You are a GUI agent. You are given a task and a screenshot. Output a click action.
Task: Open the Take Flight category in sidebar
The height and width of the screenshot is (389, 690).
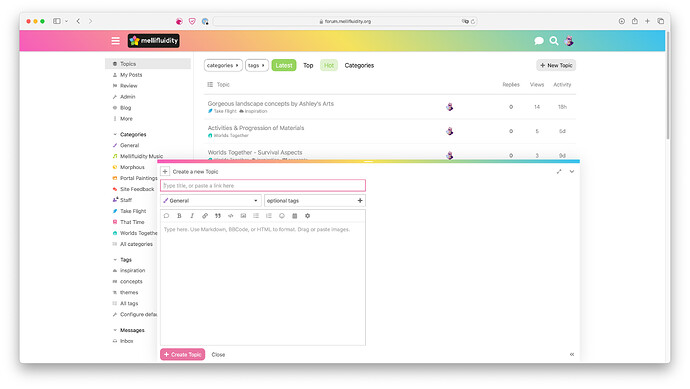pyautogui.click(x=133, y=211)
